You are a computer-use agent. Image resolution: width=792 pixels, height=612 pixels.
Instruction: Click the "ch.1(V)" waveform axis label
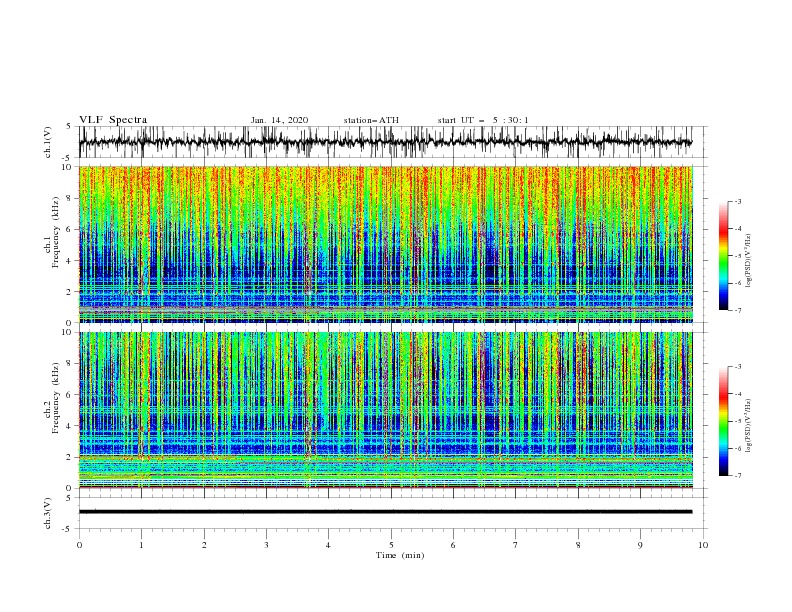coord(48,142)
